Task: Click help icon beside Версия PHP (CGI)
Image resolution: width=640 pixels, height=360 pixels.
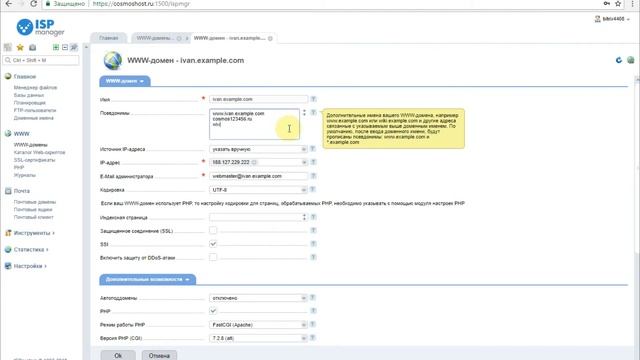Action: 313,338
